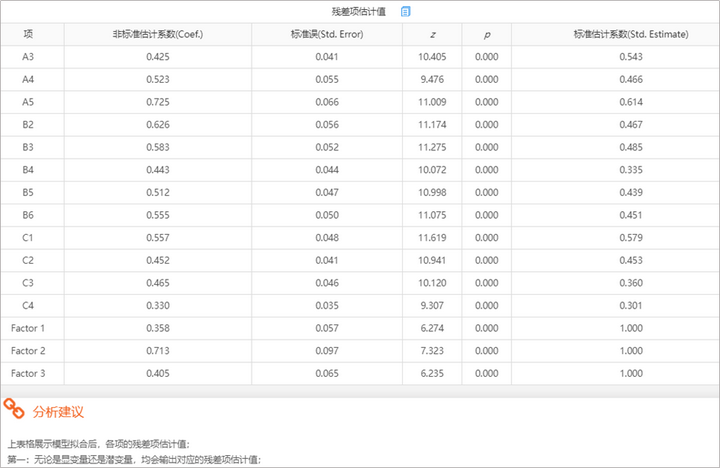The image size is (720, 468).
Task: Click z value 11.174 in row B2
Action: tap(432, 124)
